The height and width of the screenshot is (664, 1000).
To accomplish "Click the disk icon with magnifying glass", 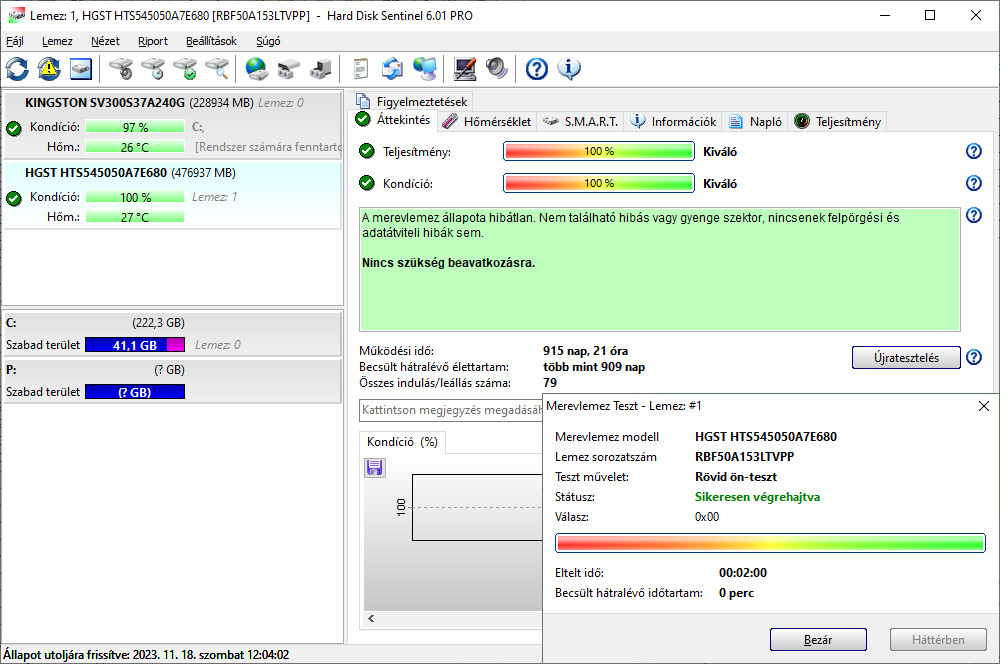I will [217, 69].
